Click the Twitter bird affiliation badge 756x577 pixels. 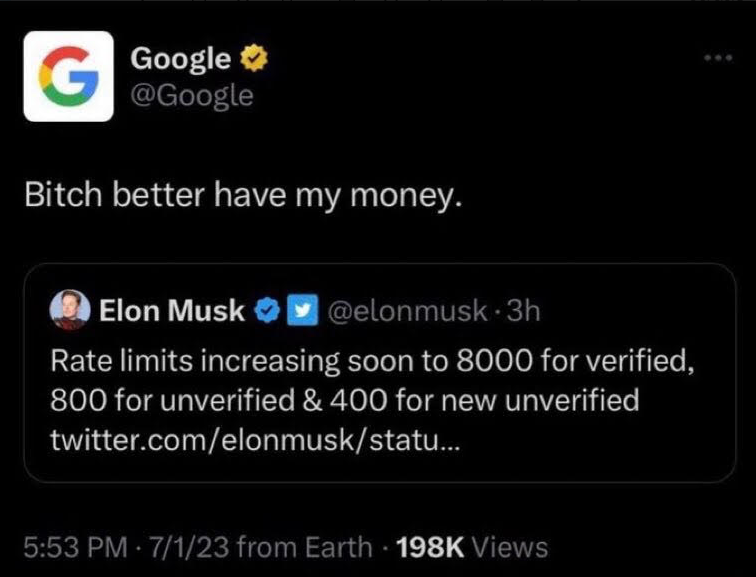pyautogui.click(x=302, y=310)
